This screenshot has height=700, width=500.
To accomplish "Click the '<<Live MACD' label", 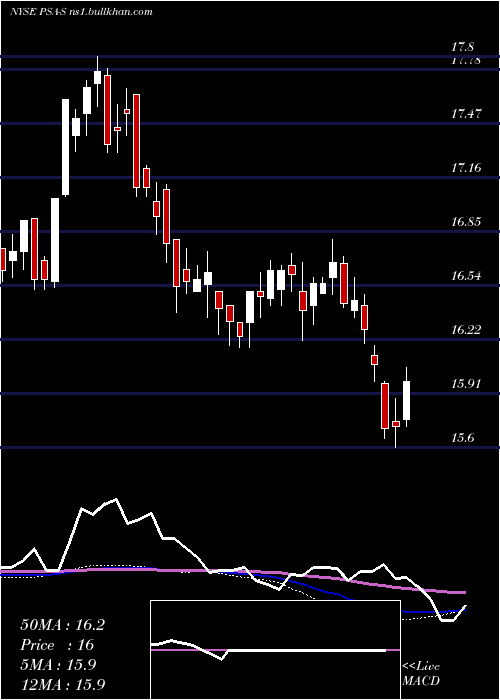I will point(421,673).
